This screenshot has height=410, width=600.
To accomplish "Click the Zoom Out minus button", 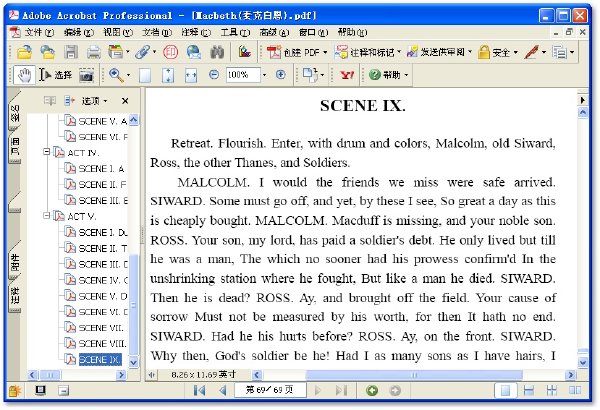I will (x=214, y=74).
